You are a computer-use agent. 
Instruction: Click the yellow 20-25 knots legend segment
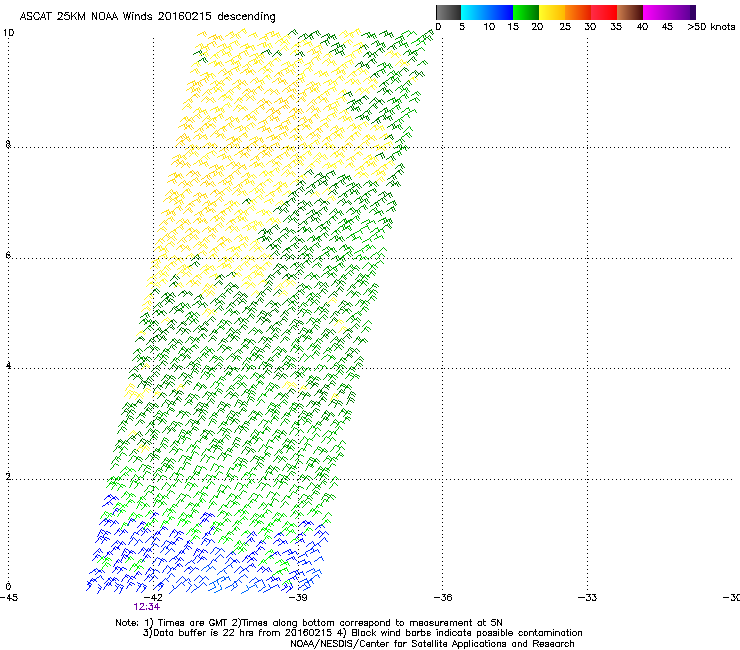tap(552, 12)
